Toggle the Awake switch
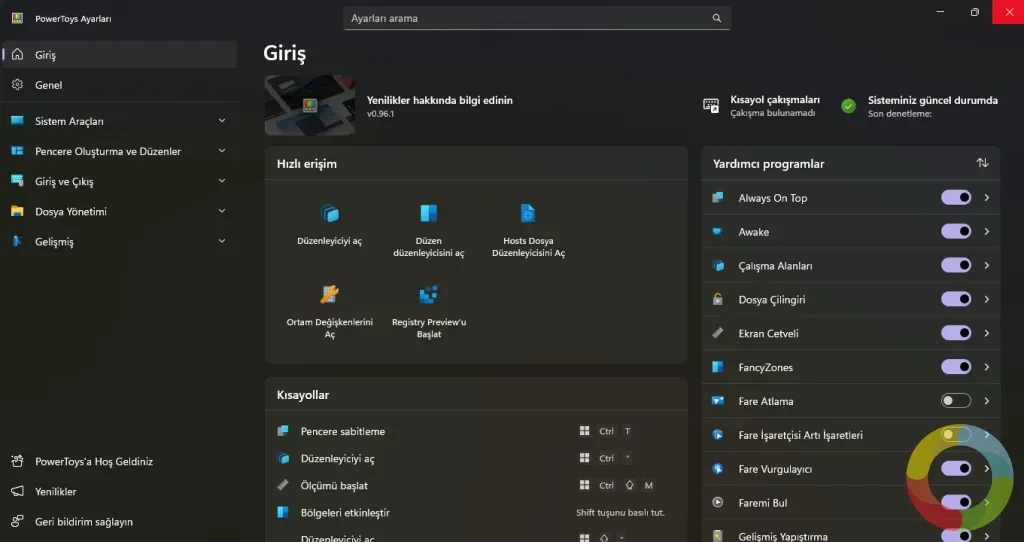 coord(955,231)
